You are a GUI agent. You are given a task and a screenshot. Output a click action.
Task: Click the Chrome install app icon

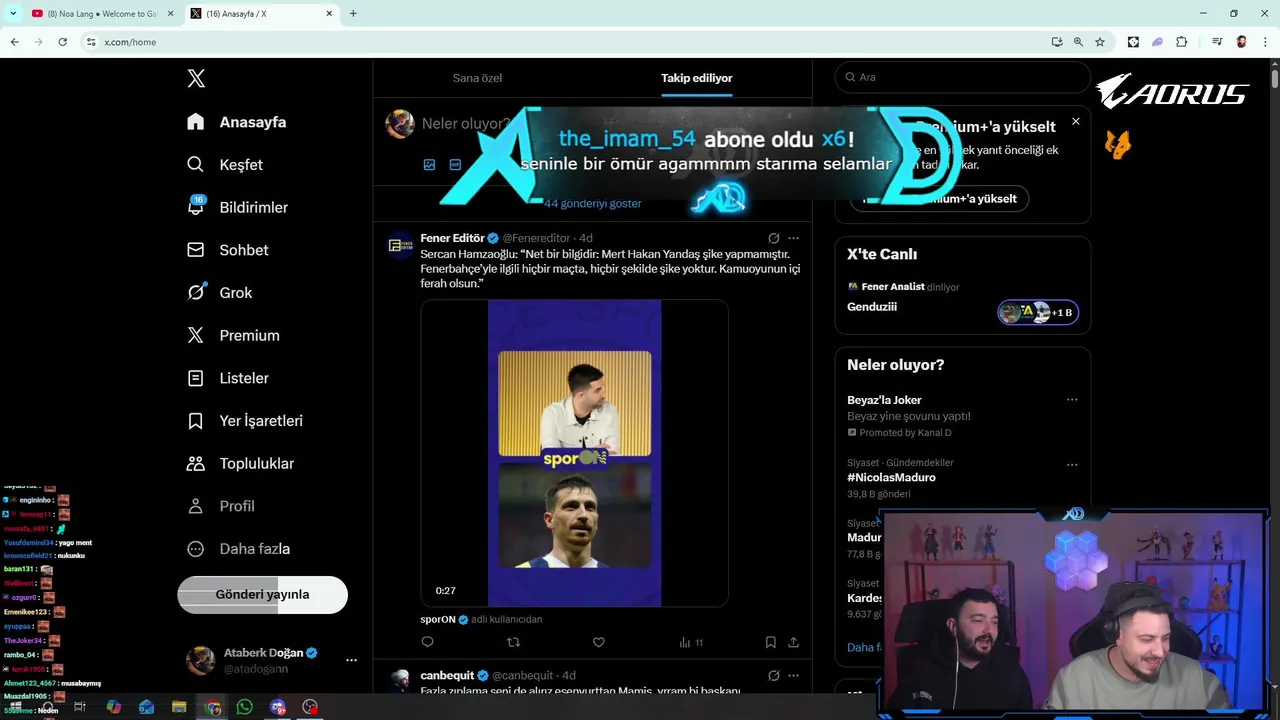pyautogui.click(x=1057, y=42)
